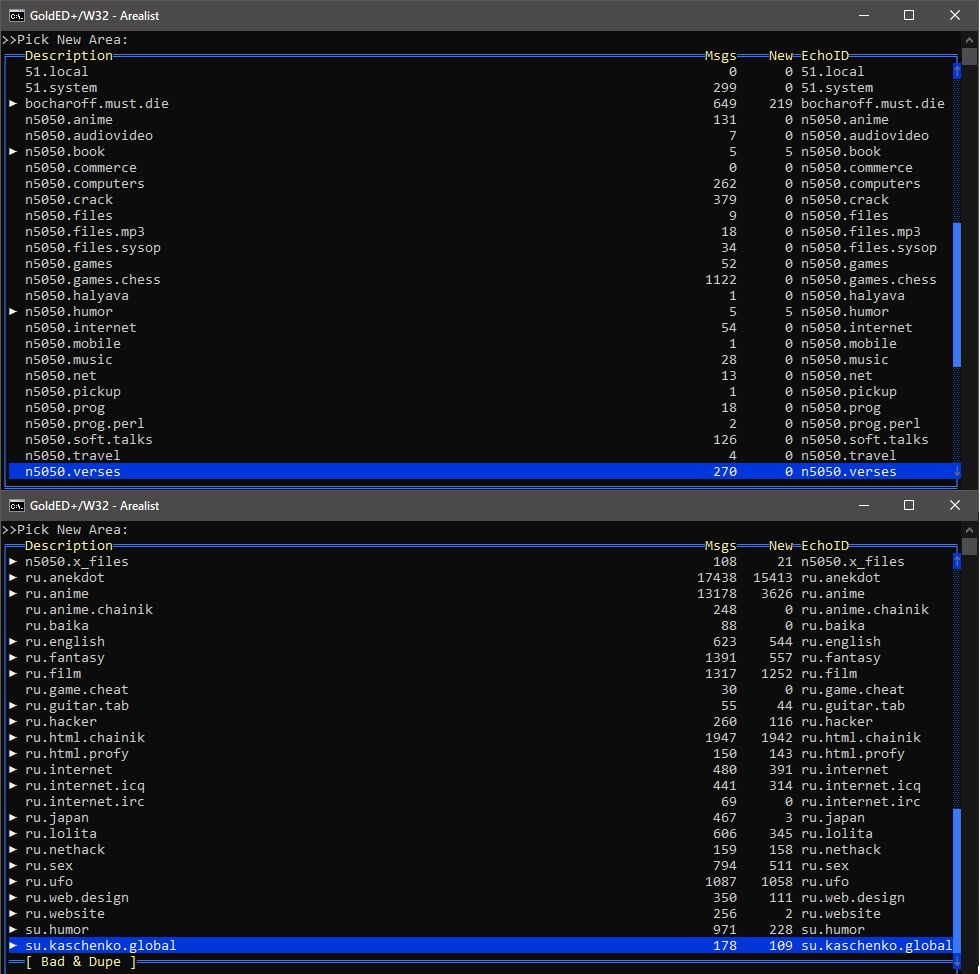The image size is (980, 974).
Task: Click the Description column header in top window
Action: (x=69, y=56)
